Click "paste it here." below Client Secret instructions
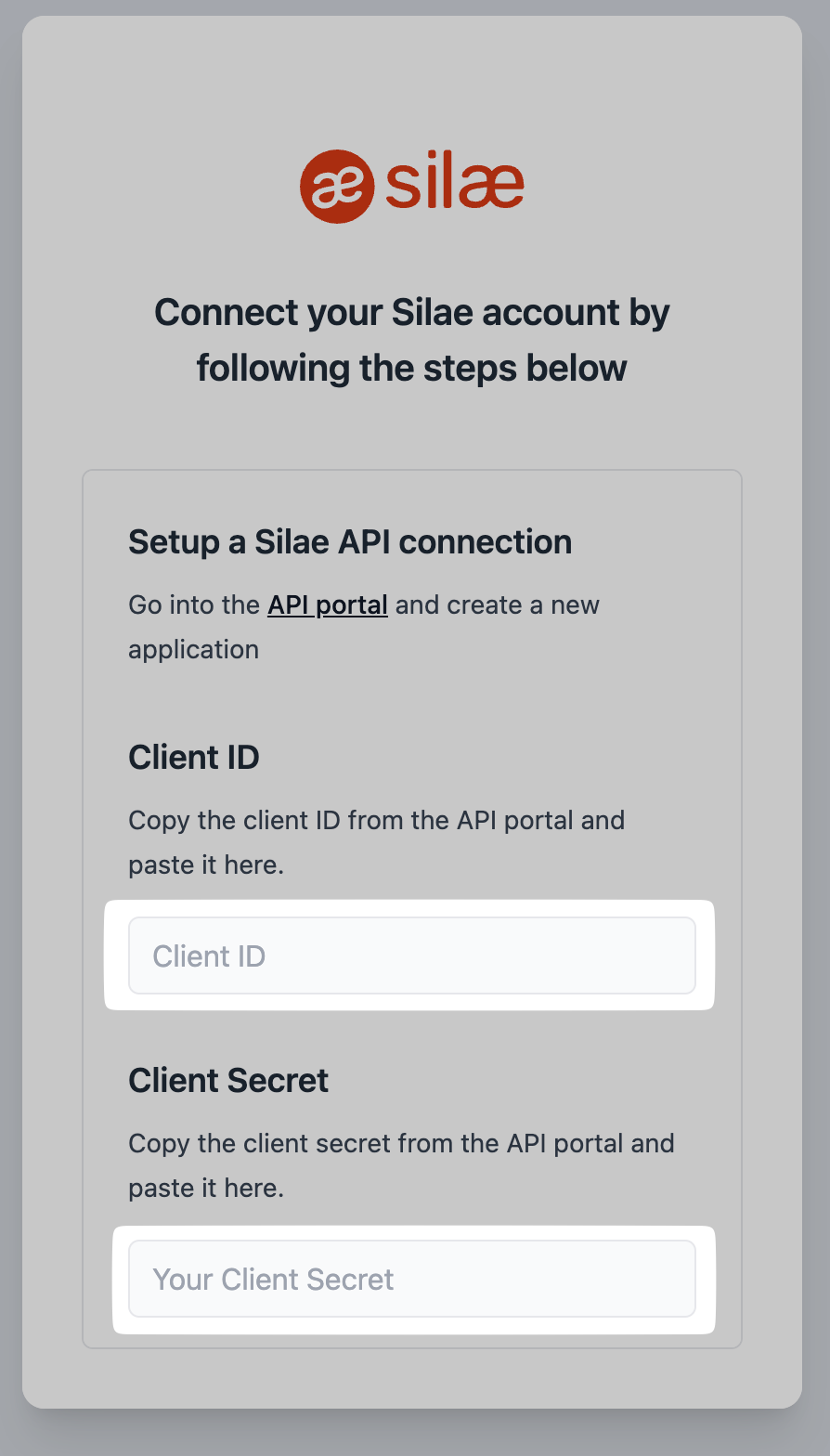This screenshot has width=830, height=1456. point(206,1188)
